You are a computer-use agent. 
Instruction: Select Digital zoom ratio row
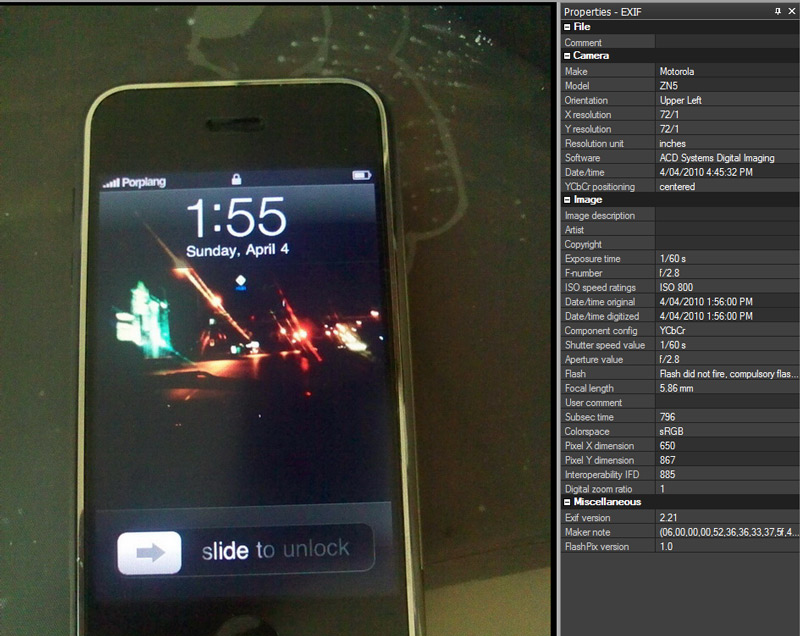[x=681, y=489]
